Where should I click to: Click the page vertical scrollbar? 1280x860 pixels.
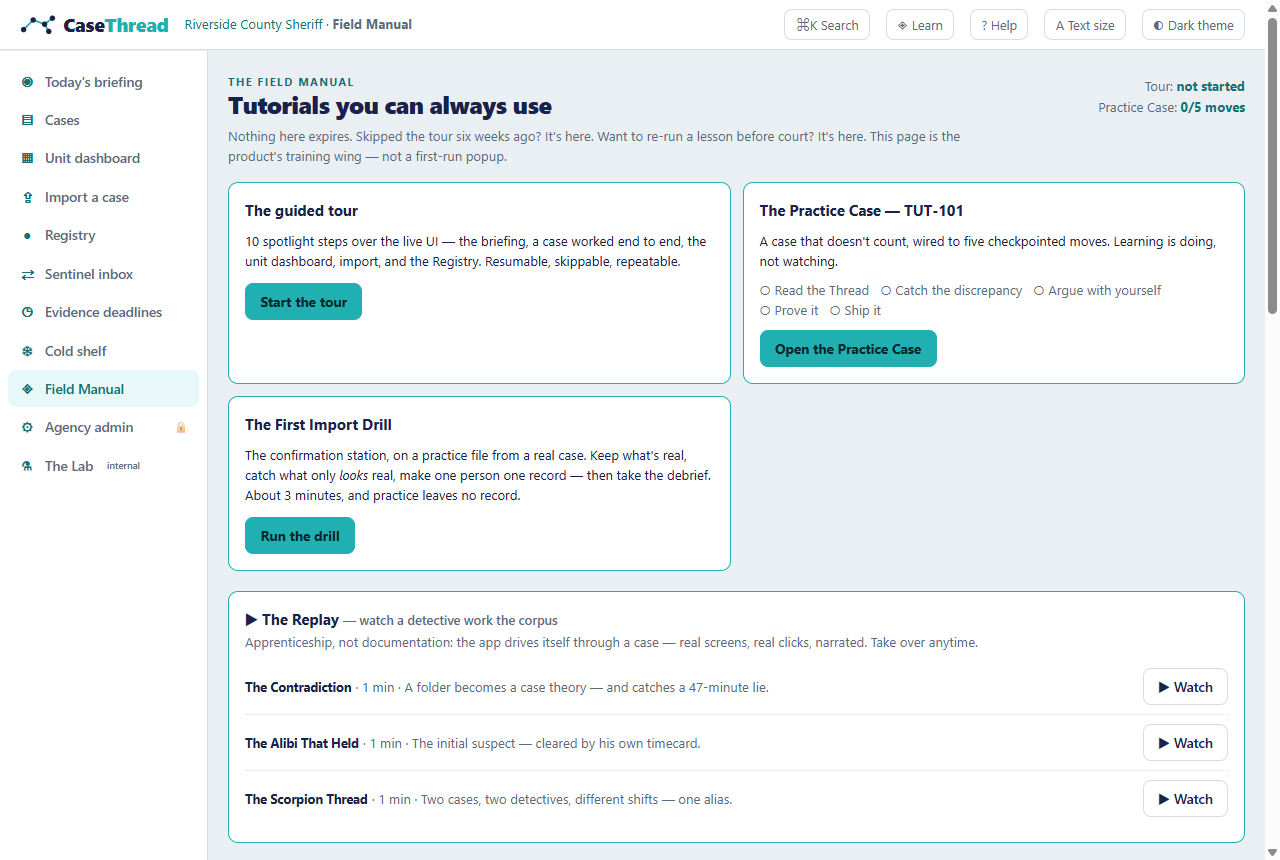(x=1272, y=166)
